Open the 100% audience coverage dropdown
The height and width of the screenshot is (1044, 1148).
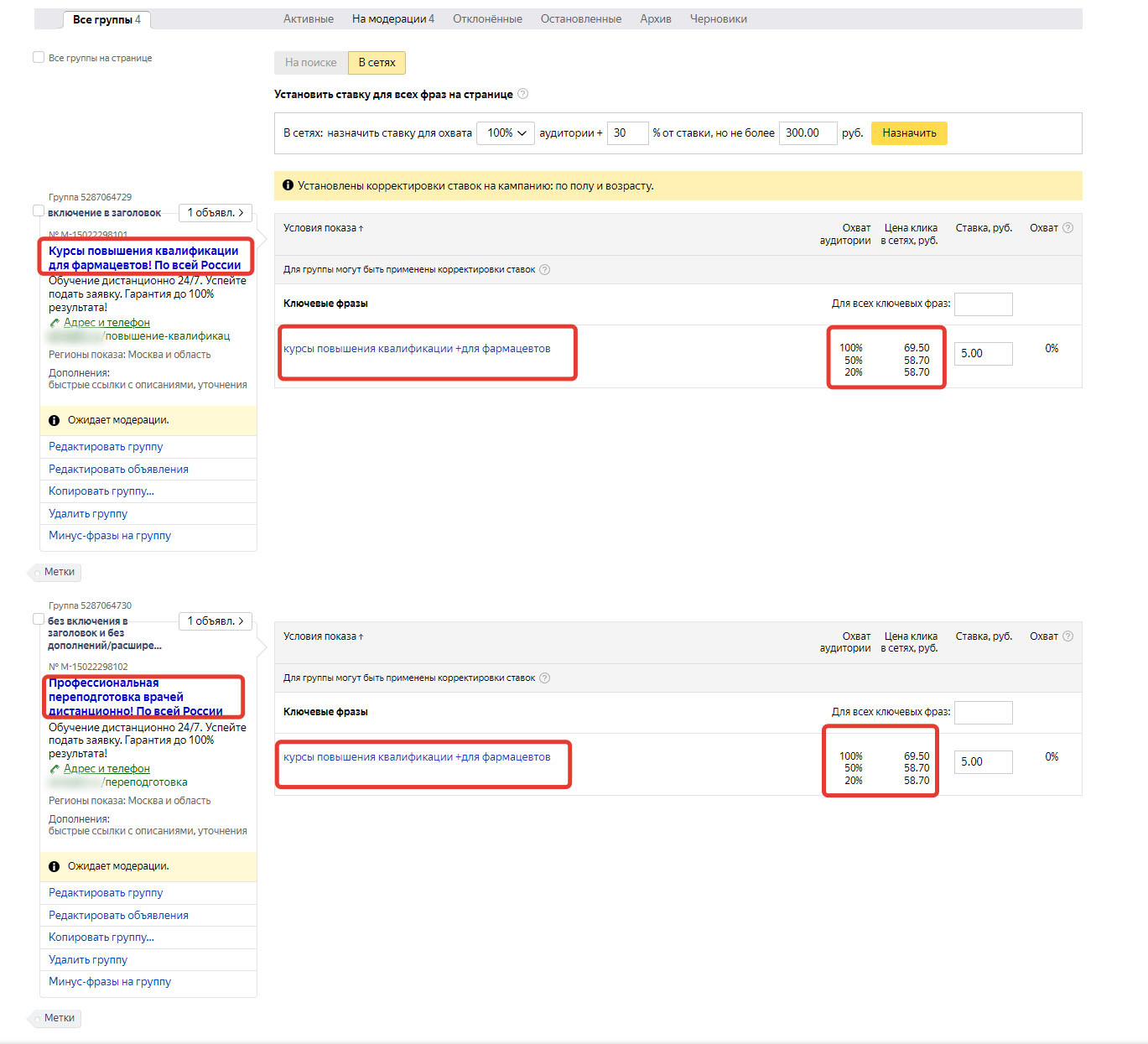tap(506, 132)
